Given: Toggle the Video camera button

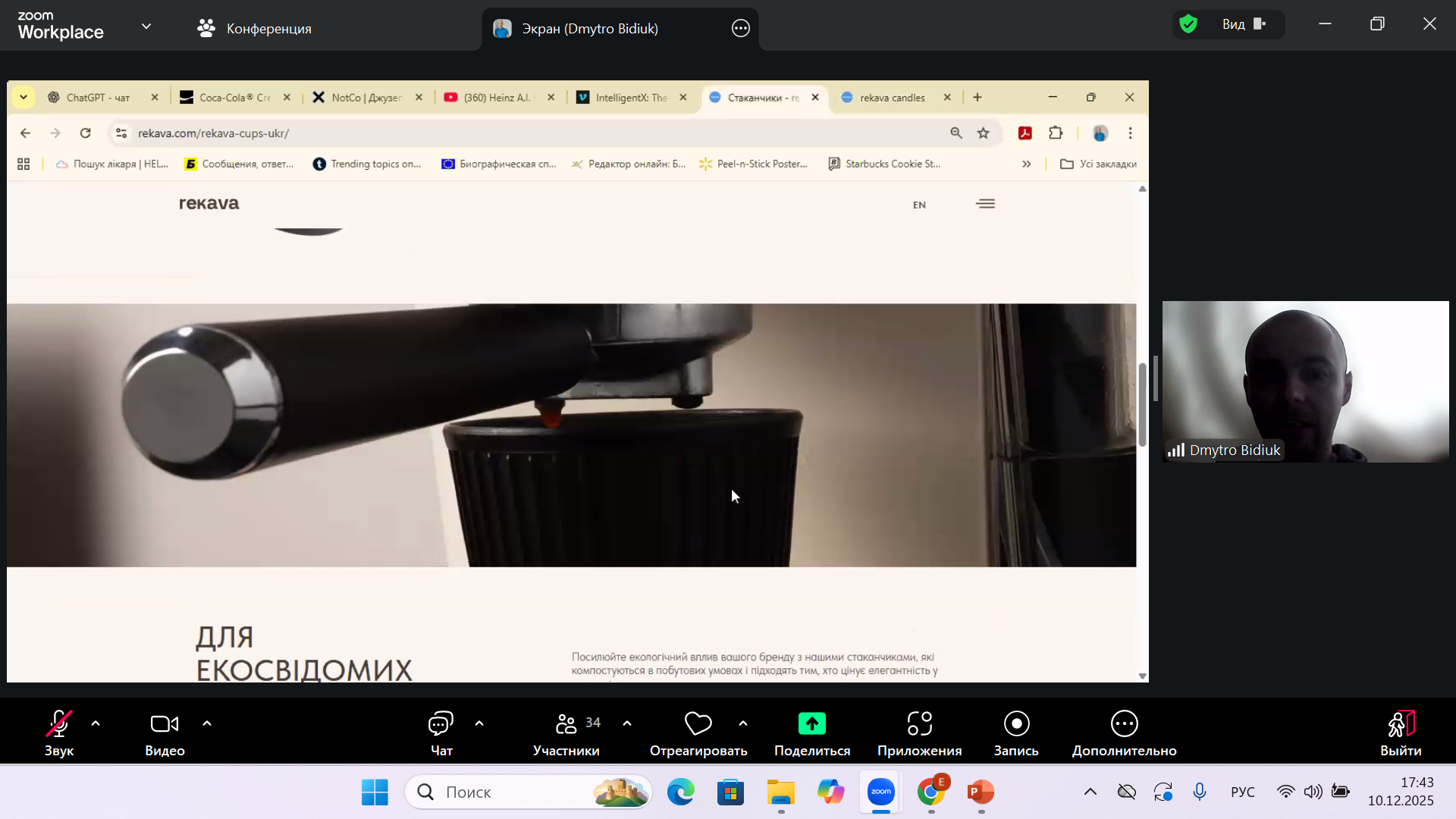Looking at the screenshot, I should (165, 724).
